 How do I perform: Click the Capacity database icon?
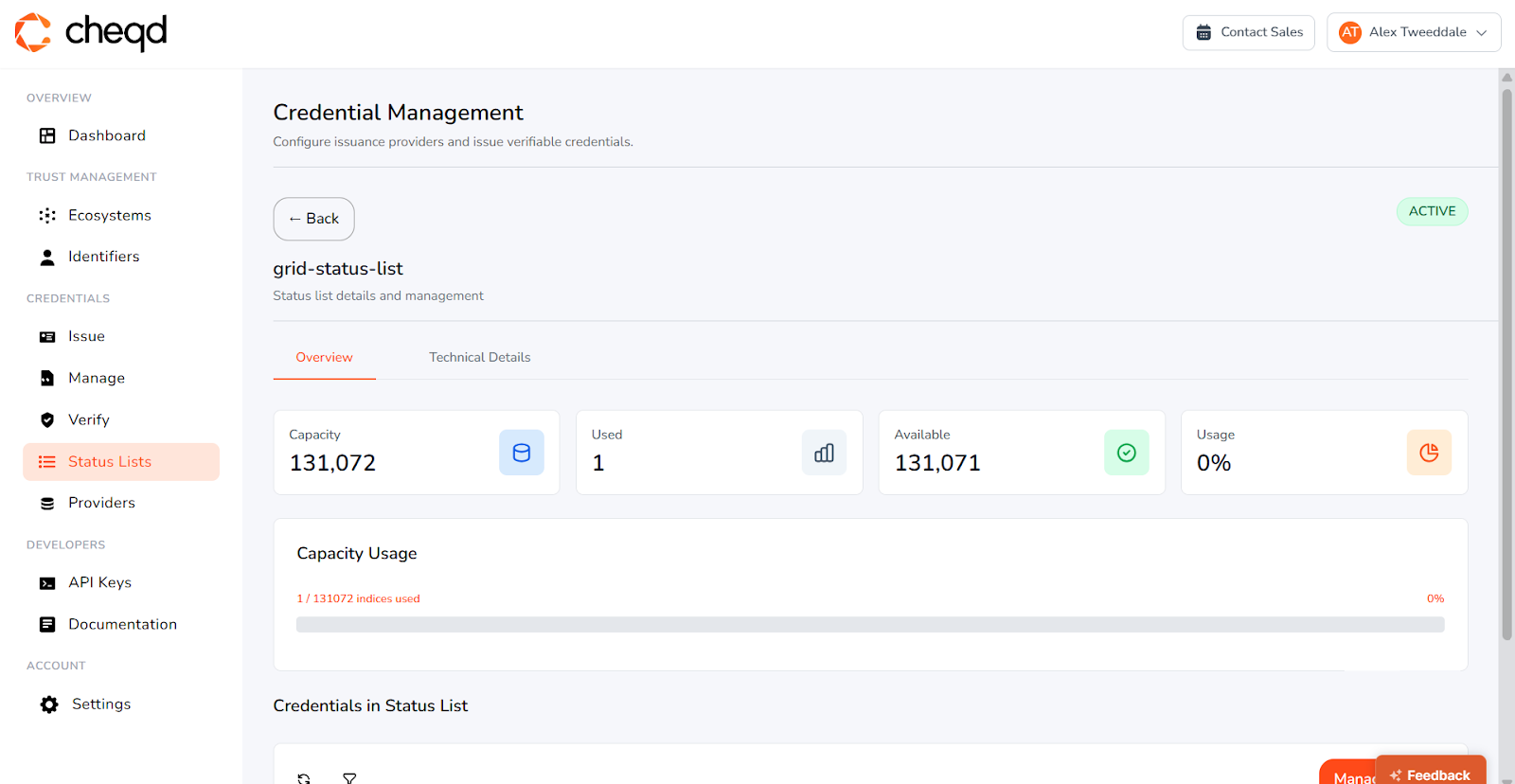click(x=522, y=453)
